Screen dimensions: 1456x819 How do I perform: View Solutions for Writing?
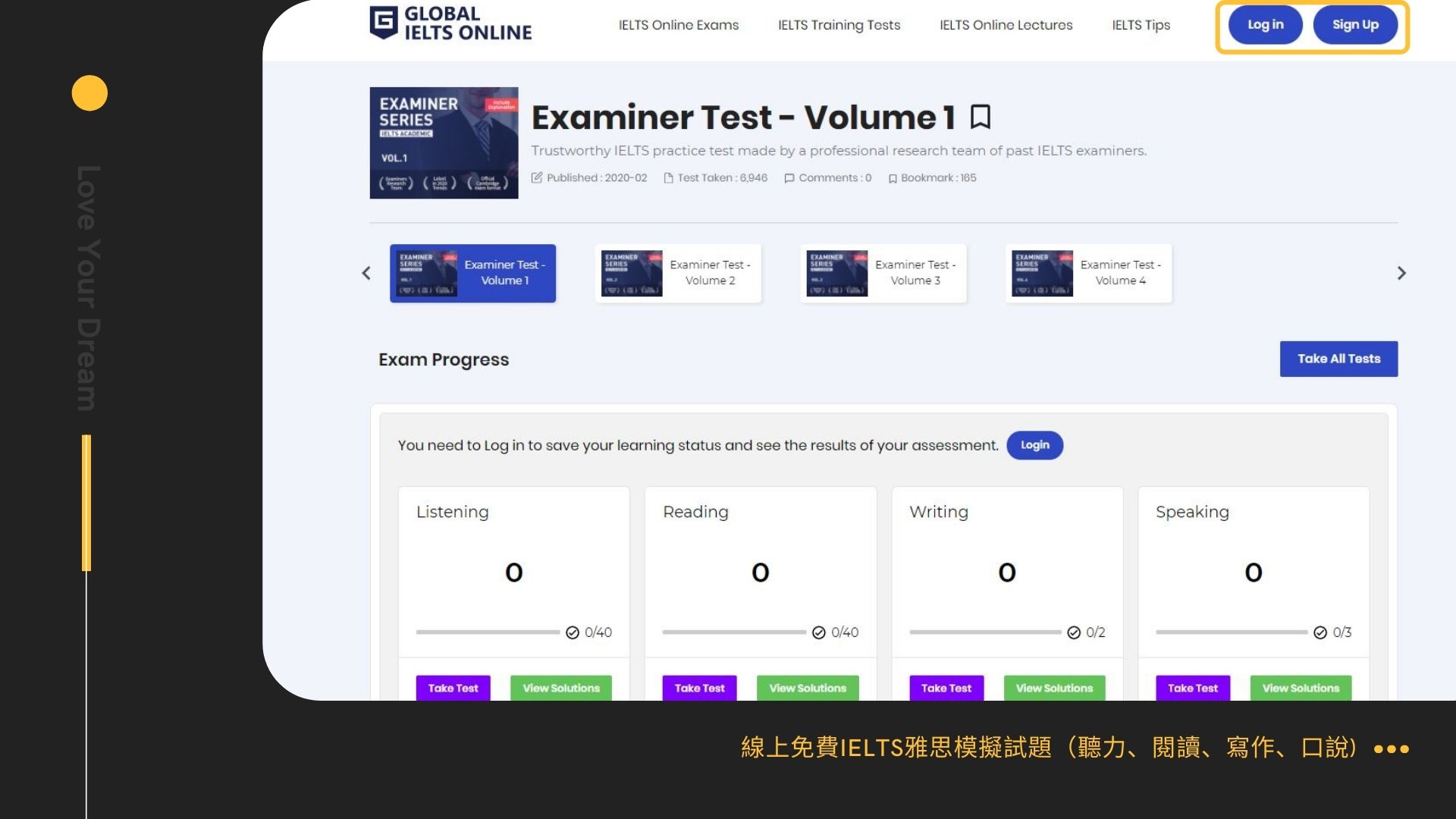[1054, 688]
